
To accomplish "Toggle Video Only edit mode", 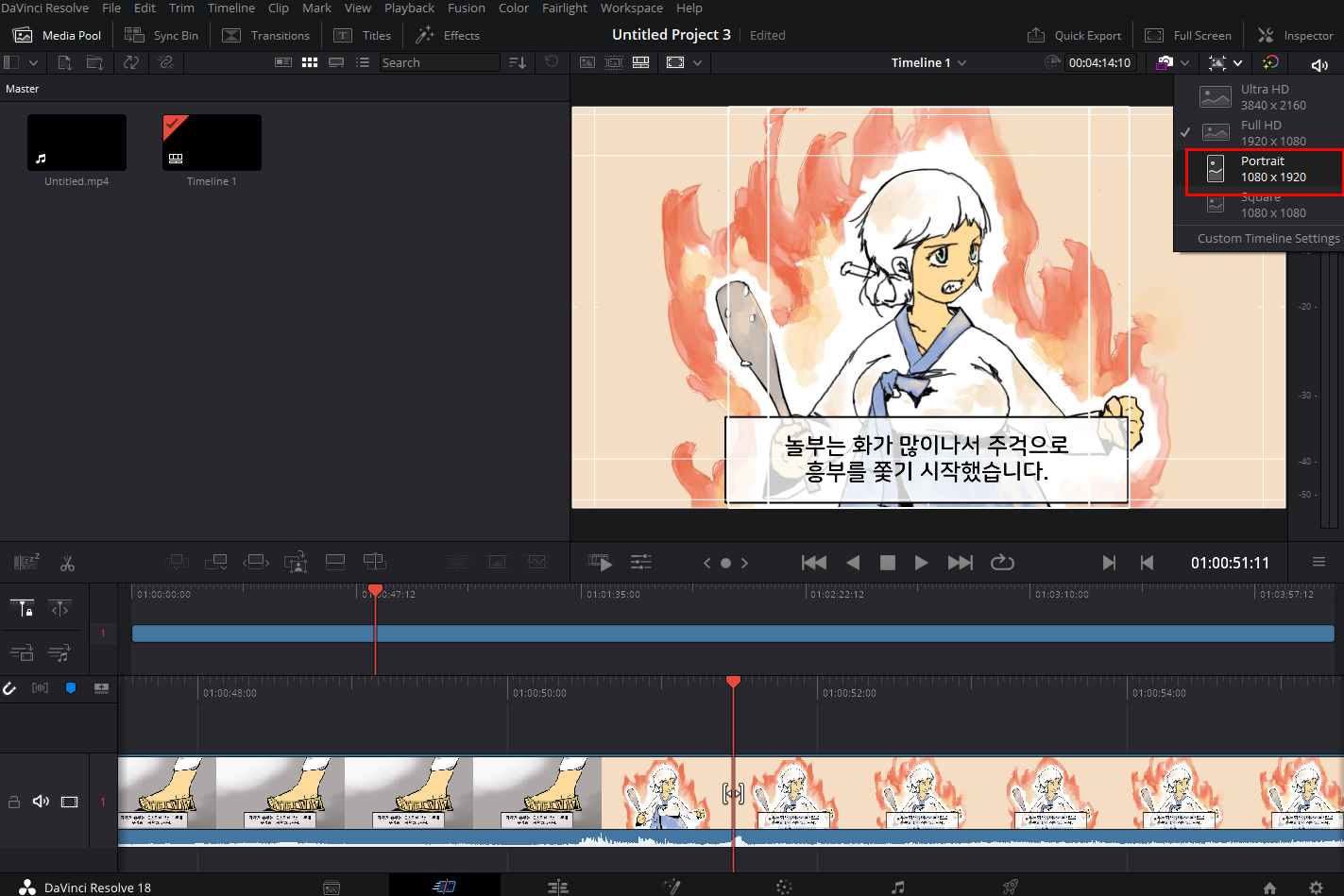I will [x=23, y=652].
